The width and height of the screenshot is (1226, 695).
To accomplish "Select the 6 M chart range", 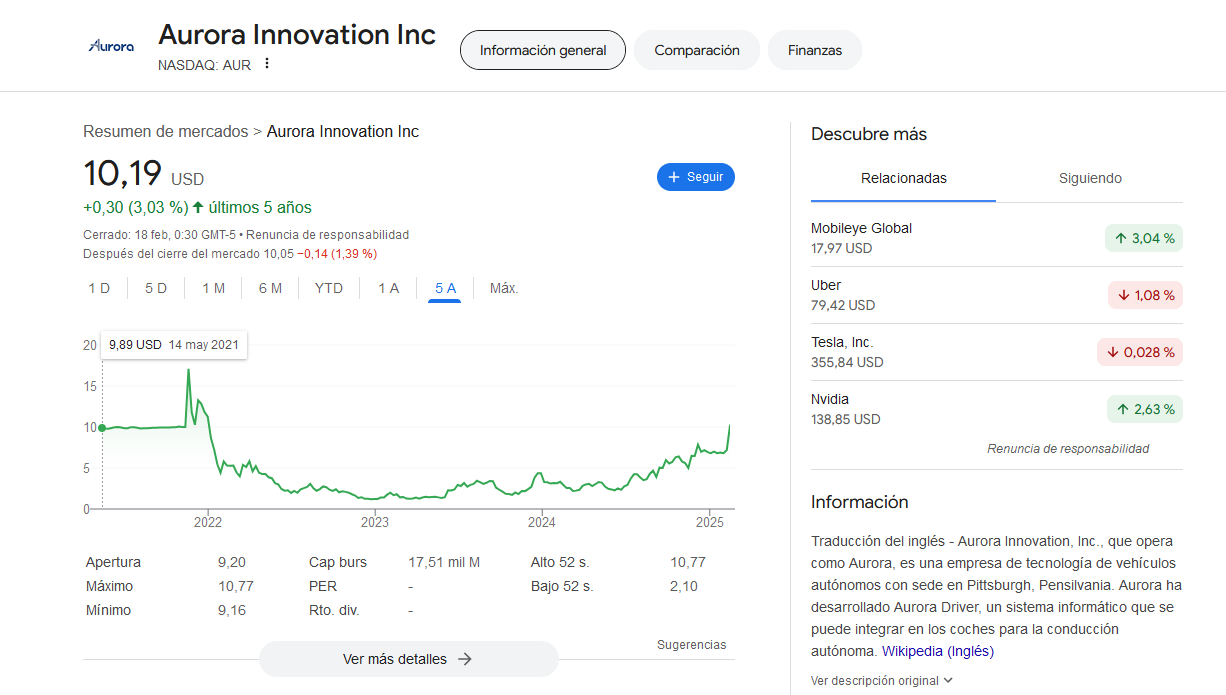I will point(270,288).
